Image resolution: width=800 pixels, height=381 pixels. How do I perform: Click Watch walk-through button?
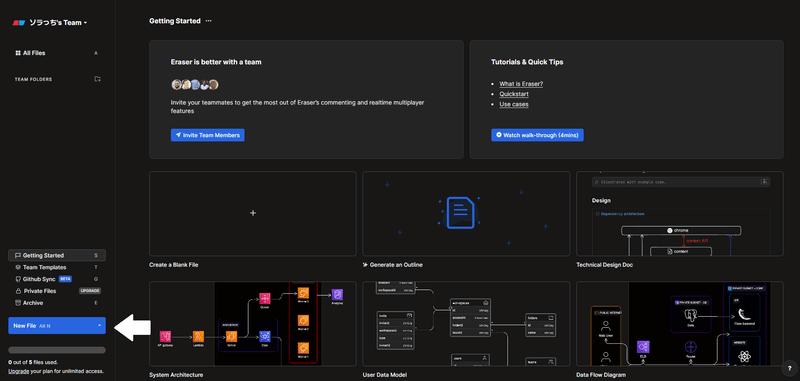(x=537, y=135)
